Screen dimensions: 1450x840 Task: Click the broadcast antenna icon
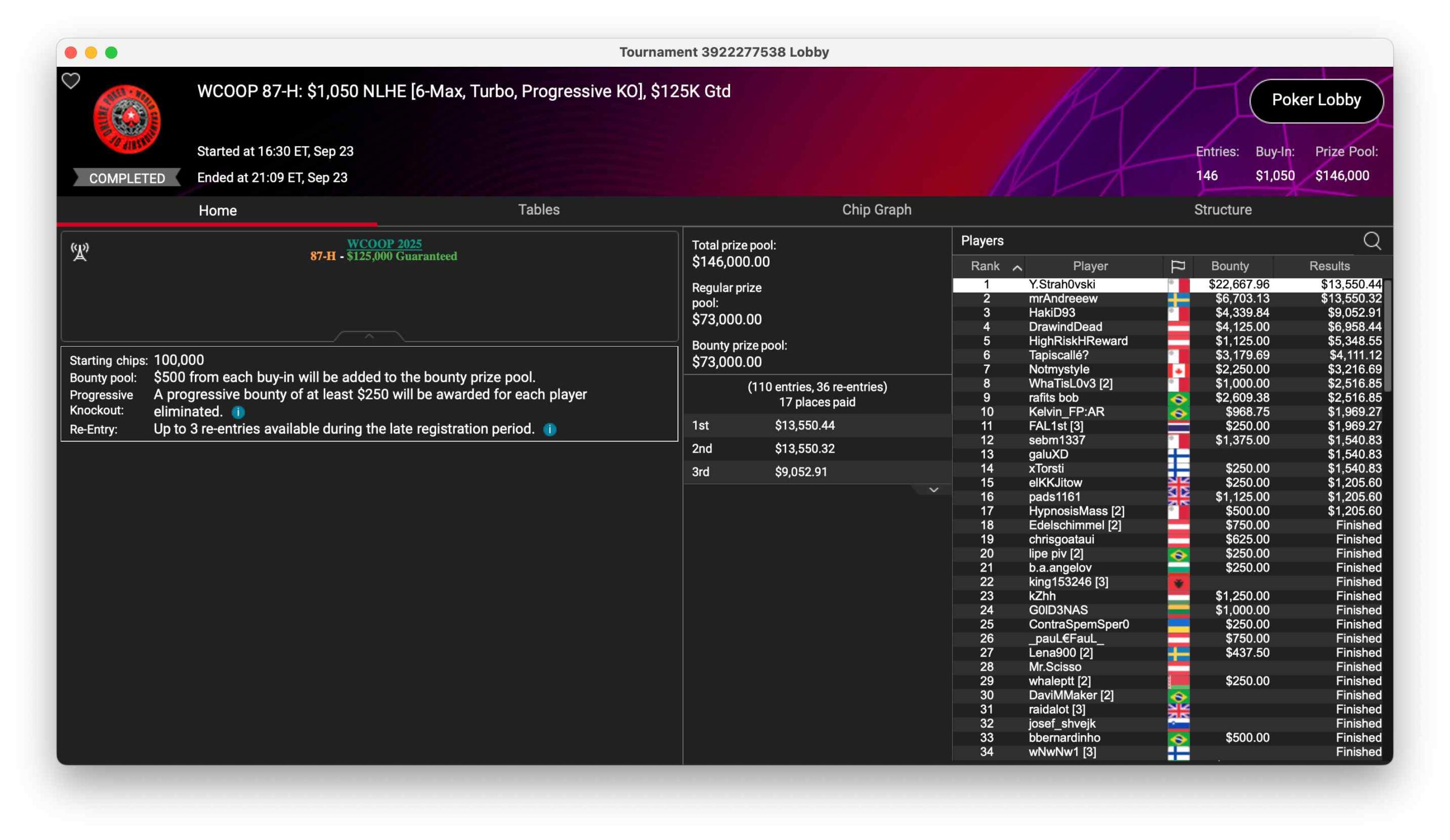(80, 251)
